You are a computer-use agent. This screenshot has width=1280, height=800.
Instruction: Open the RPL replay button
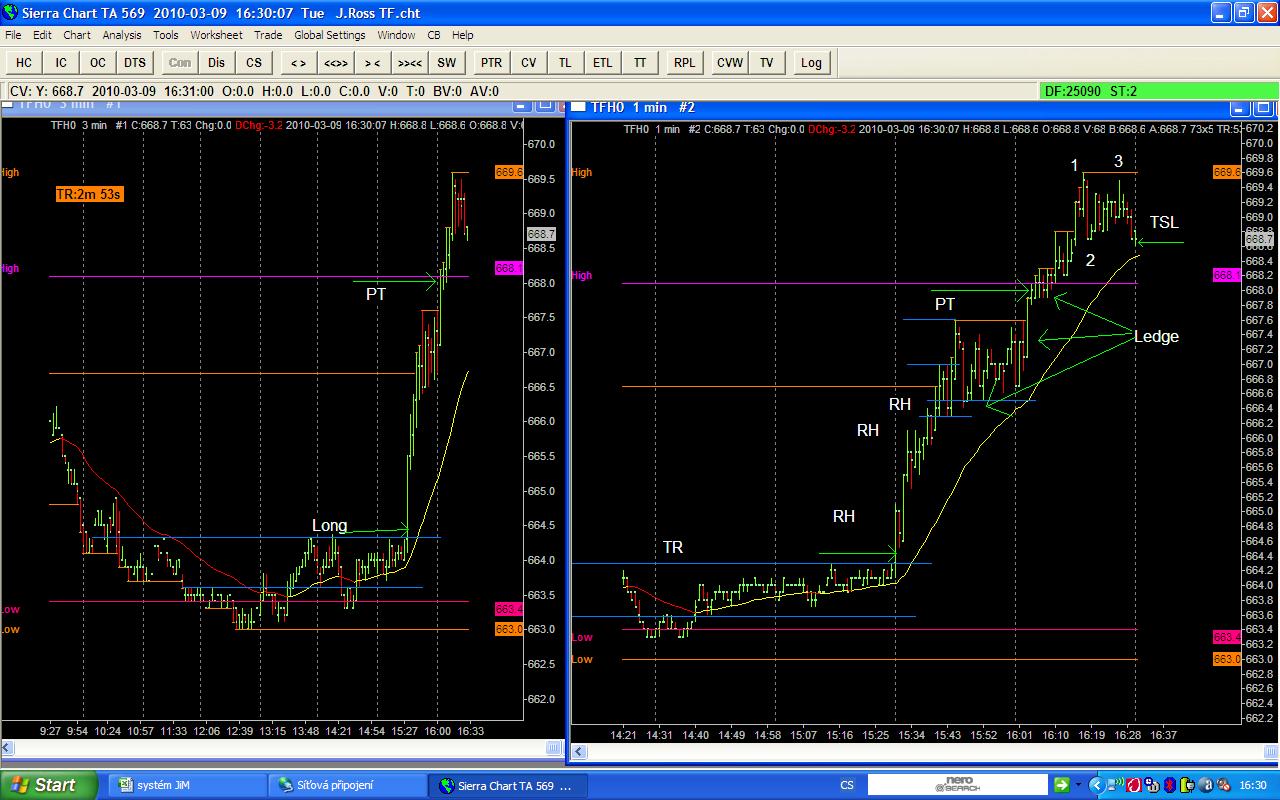click(x=684, y=62)
